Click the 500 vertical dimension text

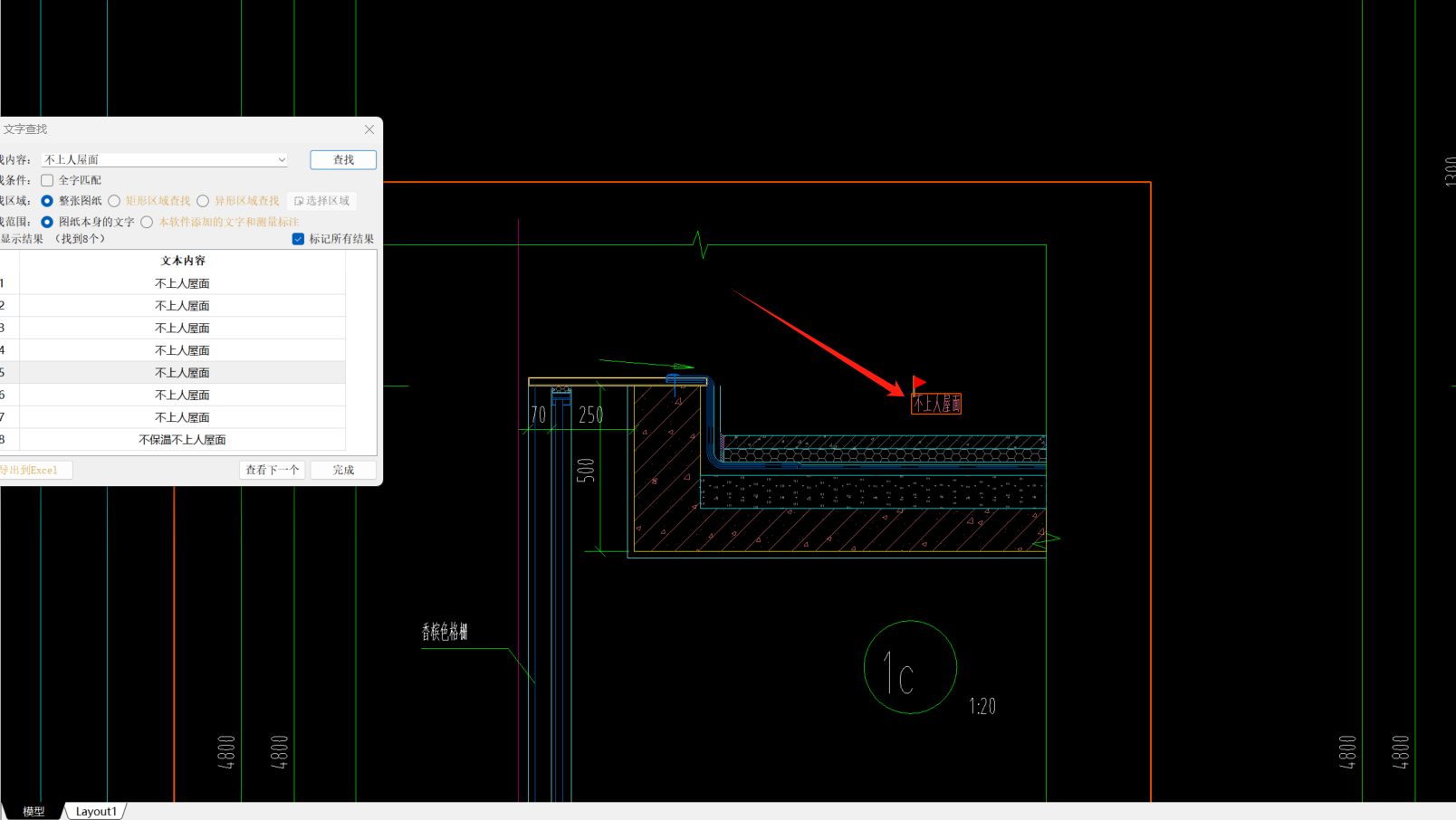point(586,470)
